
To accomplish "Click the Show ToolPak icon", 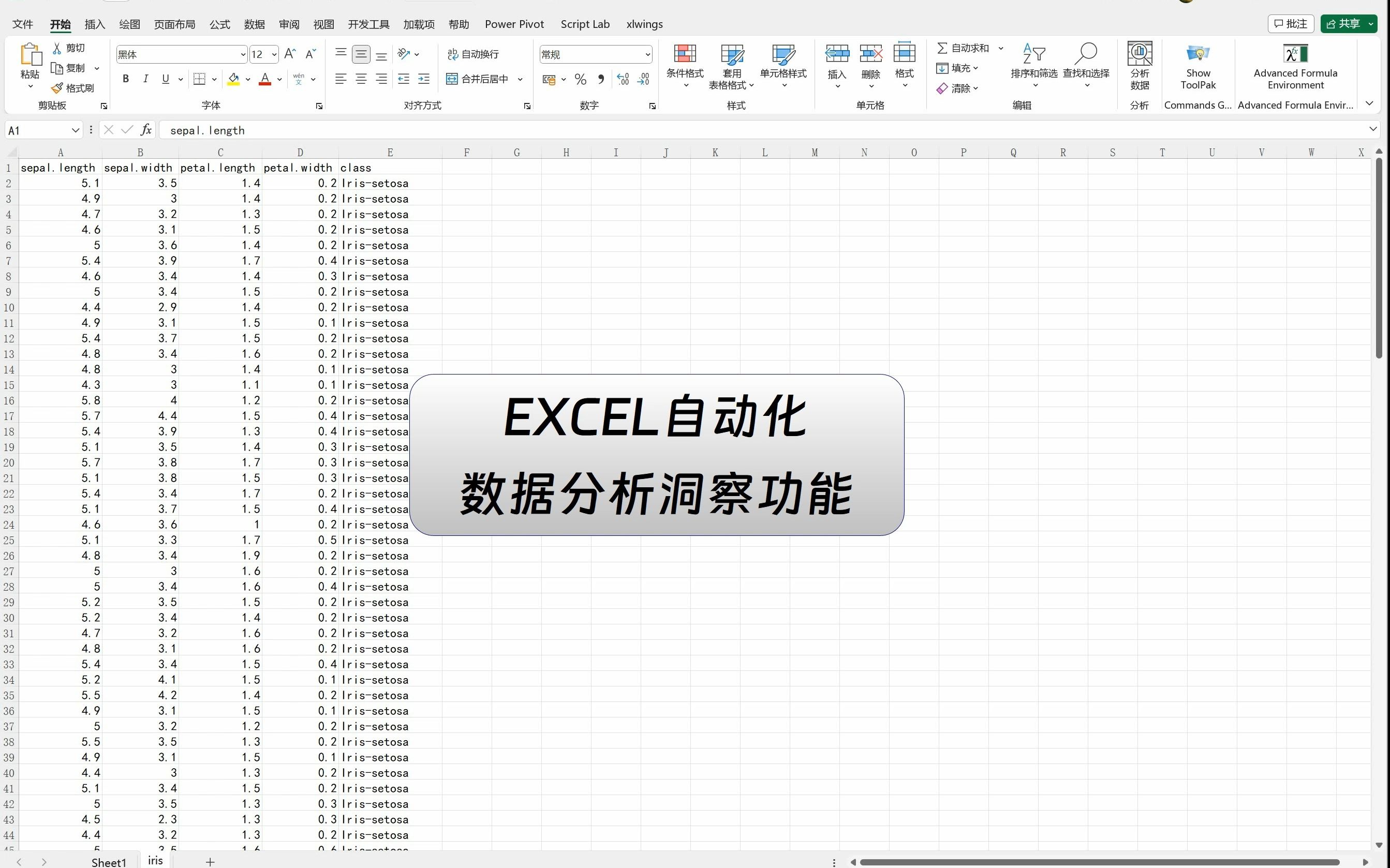I will (1198, 54).
